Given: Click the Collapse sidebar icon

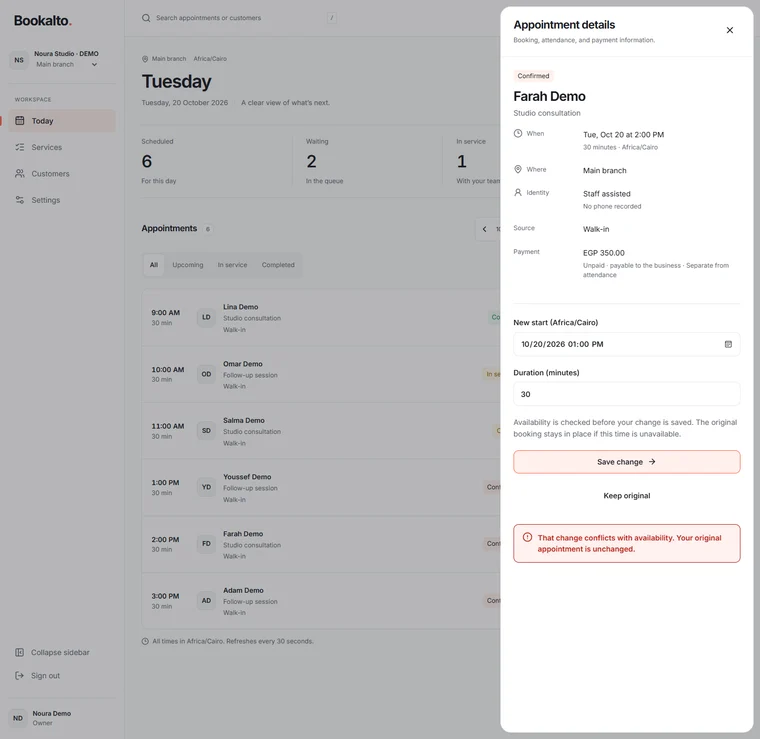Looking at the screenshot, I should point(19,652).
